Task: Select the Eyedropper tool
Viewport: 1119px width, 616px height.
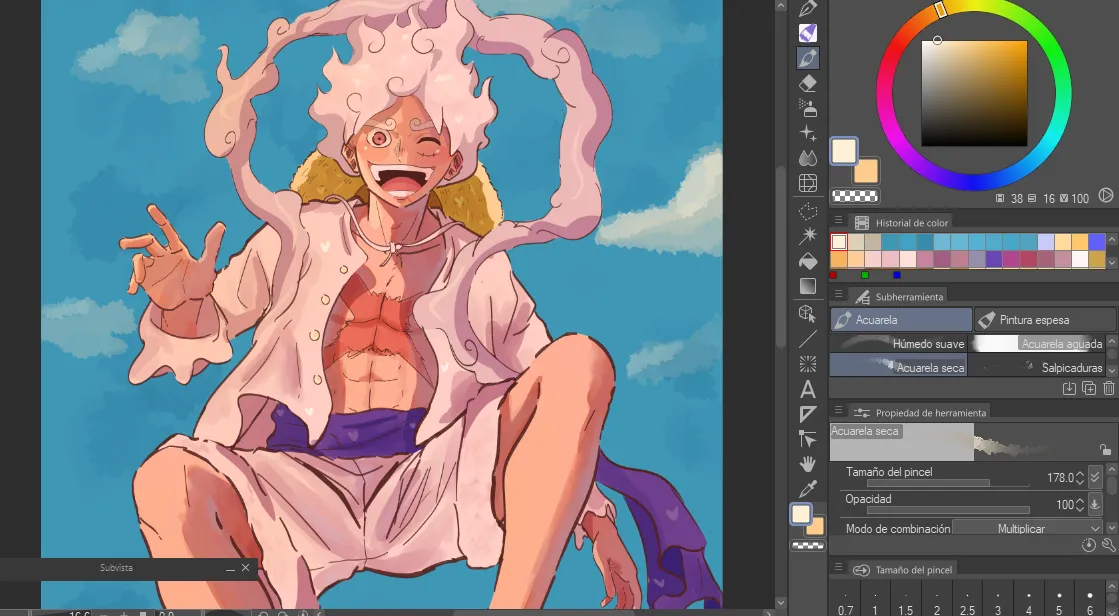Action: pos(808,490)
